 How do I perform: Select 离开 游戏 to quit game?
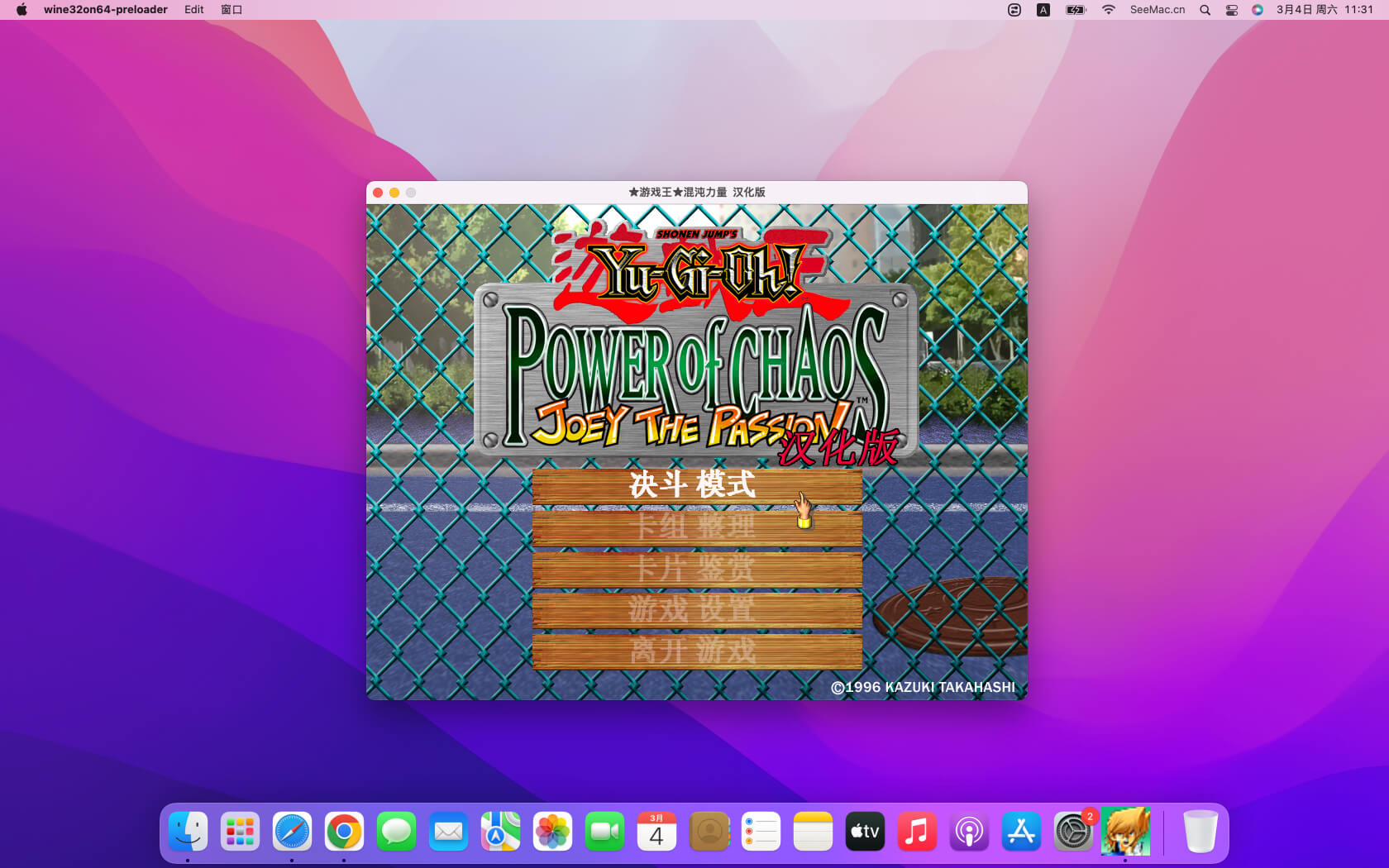(x=697, y=651)
